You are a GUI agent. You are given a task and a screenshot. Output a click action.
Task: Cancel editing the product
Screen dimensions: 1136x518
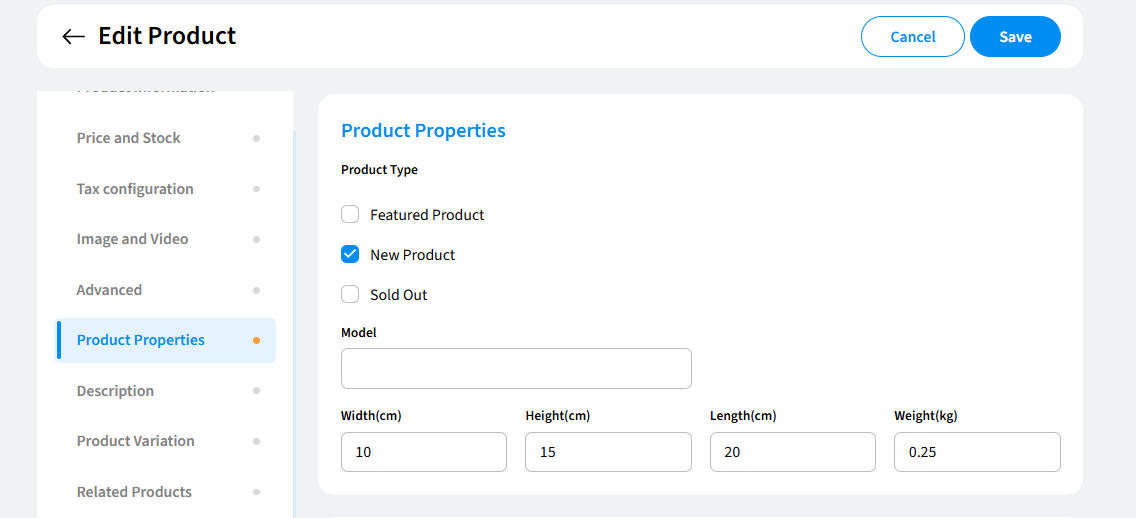[912, 37]
